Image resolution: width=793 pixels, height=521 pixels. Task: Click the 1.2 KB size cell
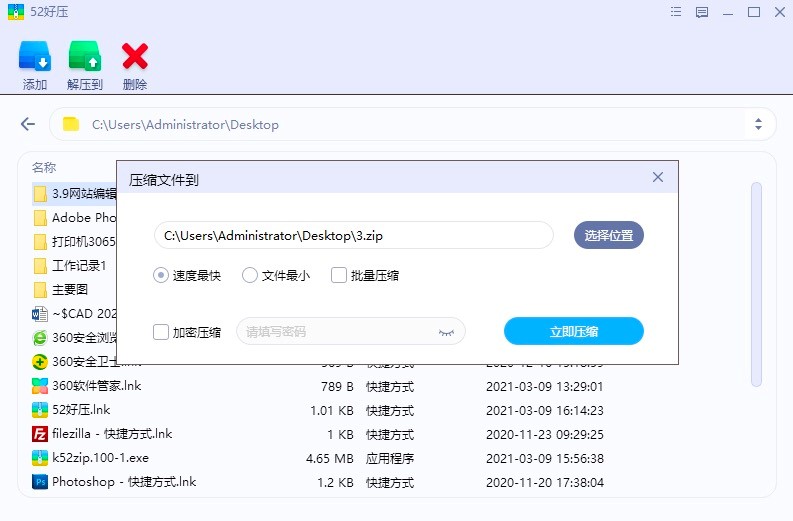335,483
